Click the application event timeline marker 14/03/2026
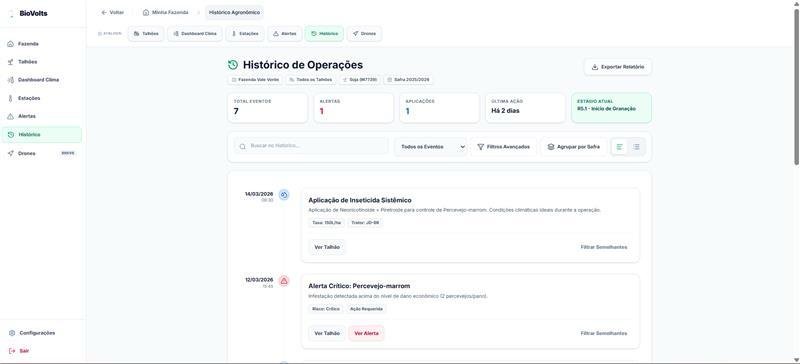This screenshot has height=364, width=800. (x=284, y=195)
